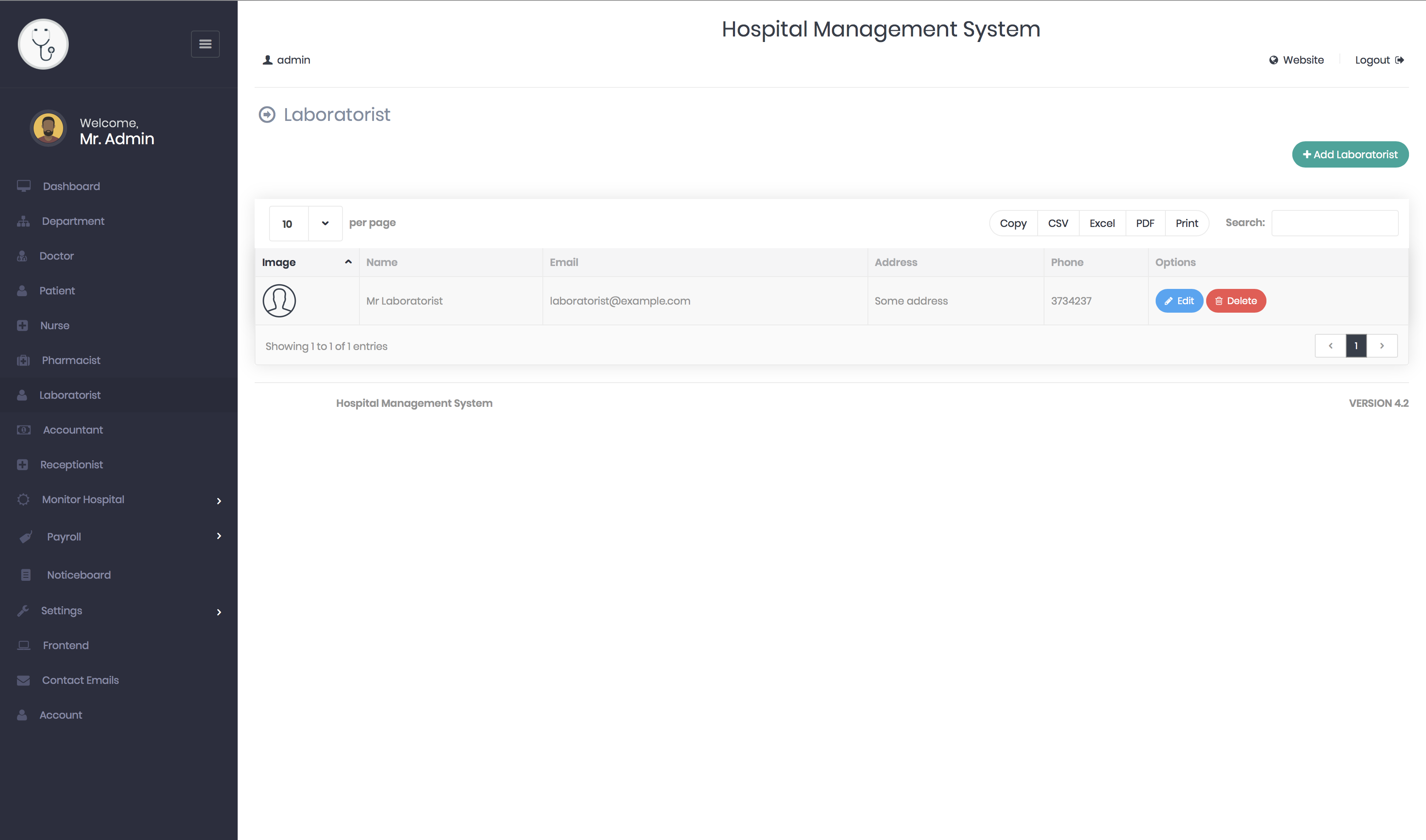Sort table by the Email column
This screenshot has height=840, width=1426.
[x=705, y=262]
